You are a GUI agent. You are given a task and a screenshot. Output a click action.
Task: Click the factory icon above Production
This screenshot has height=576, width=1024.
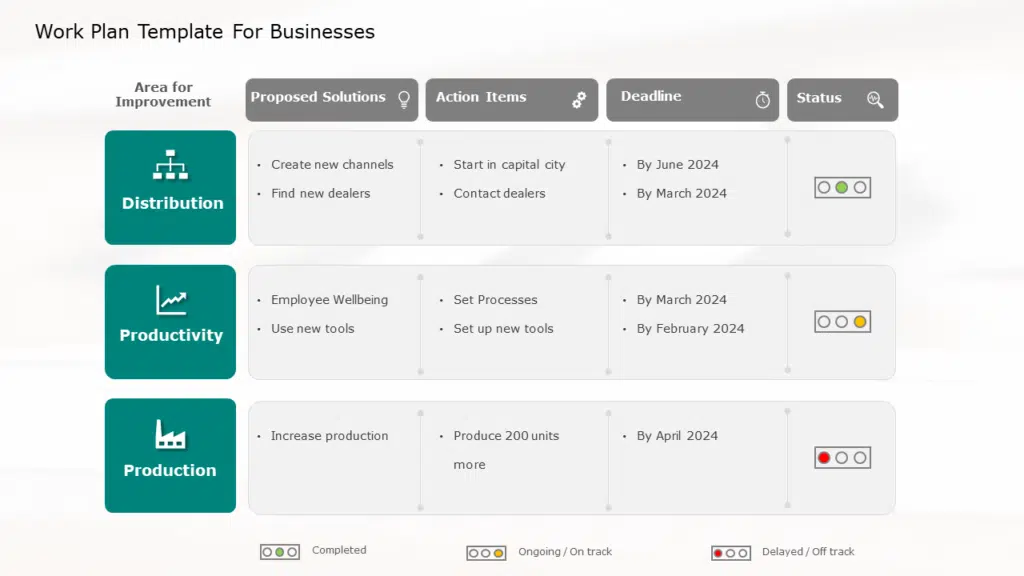click(x=170, y=432)
